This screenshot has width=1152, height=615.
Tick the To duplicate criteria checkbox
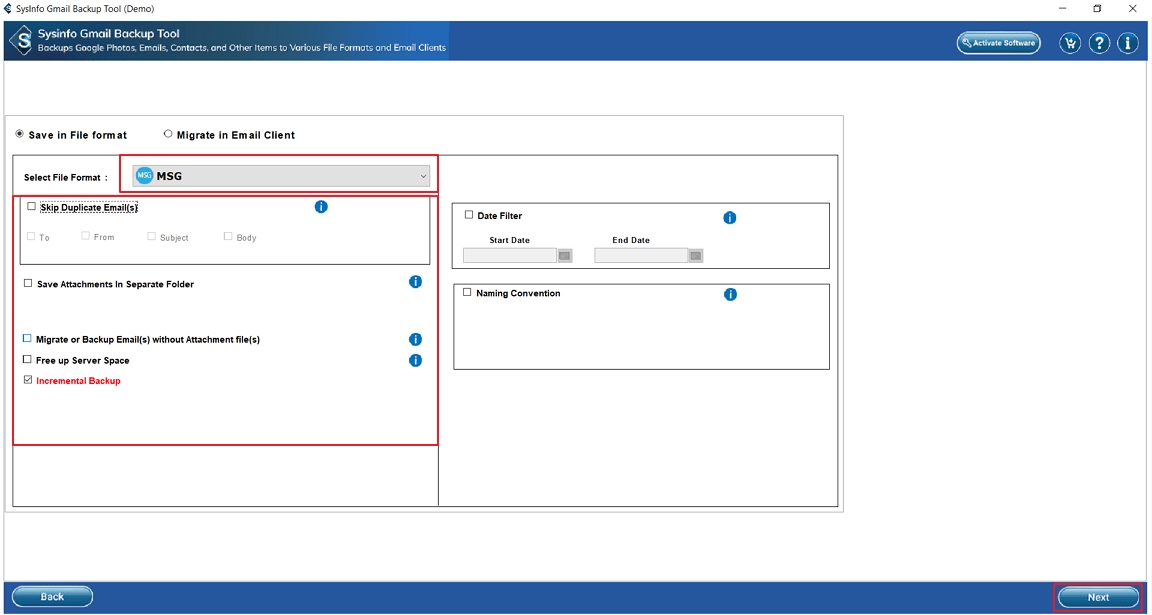tap(32, 237)
